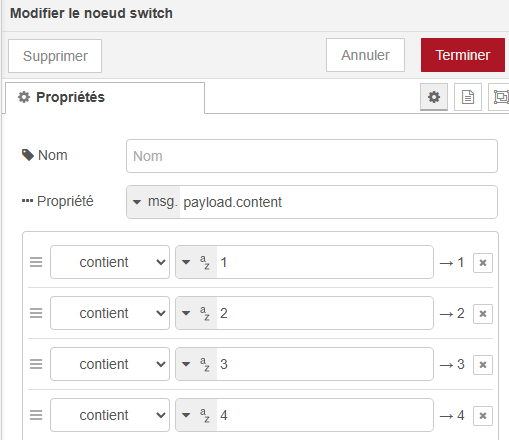Open the second rule's contient operator dropdown

(x=110, y=313)
